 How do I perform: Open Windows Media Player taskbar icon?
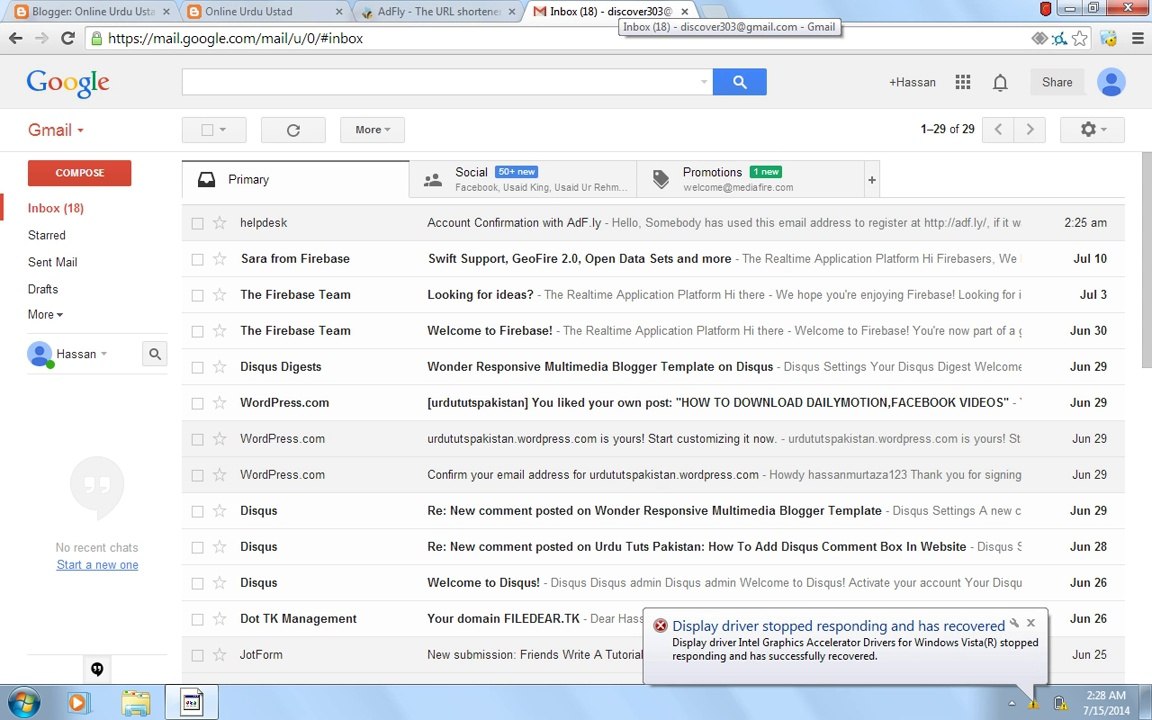tap(77, 703)
